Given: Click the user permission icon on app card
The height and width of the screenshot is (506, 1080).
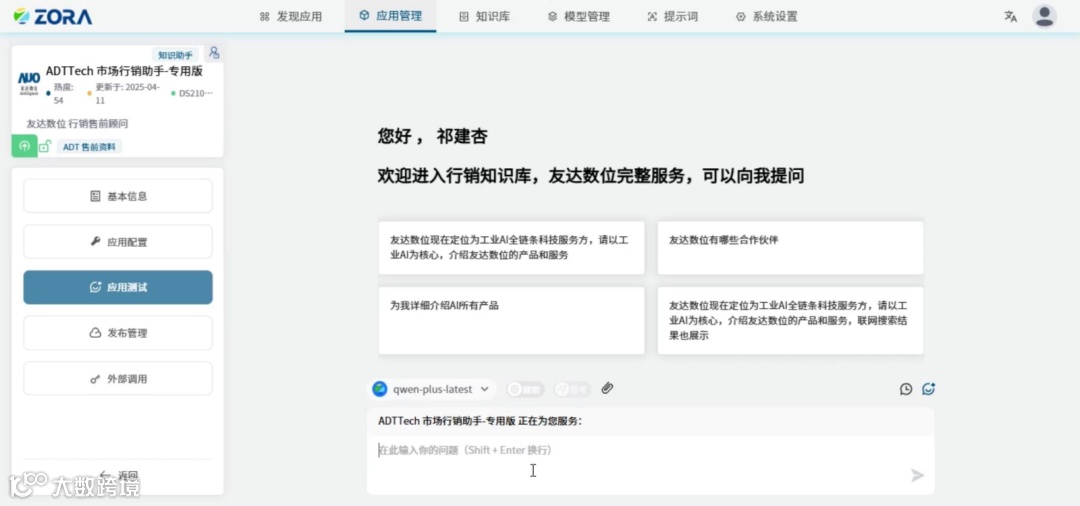Looking at the screenshot, I should tap(214, 53).
